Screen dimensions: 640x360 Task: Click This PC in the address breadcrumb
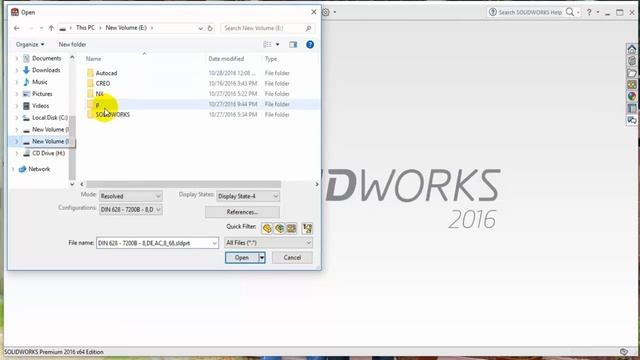(x=85, y=28)
